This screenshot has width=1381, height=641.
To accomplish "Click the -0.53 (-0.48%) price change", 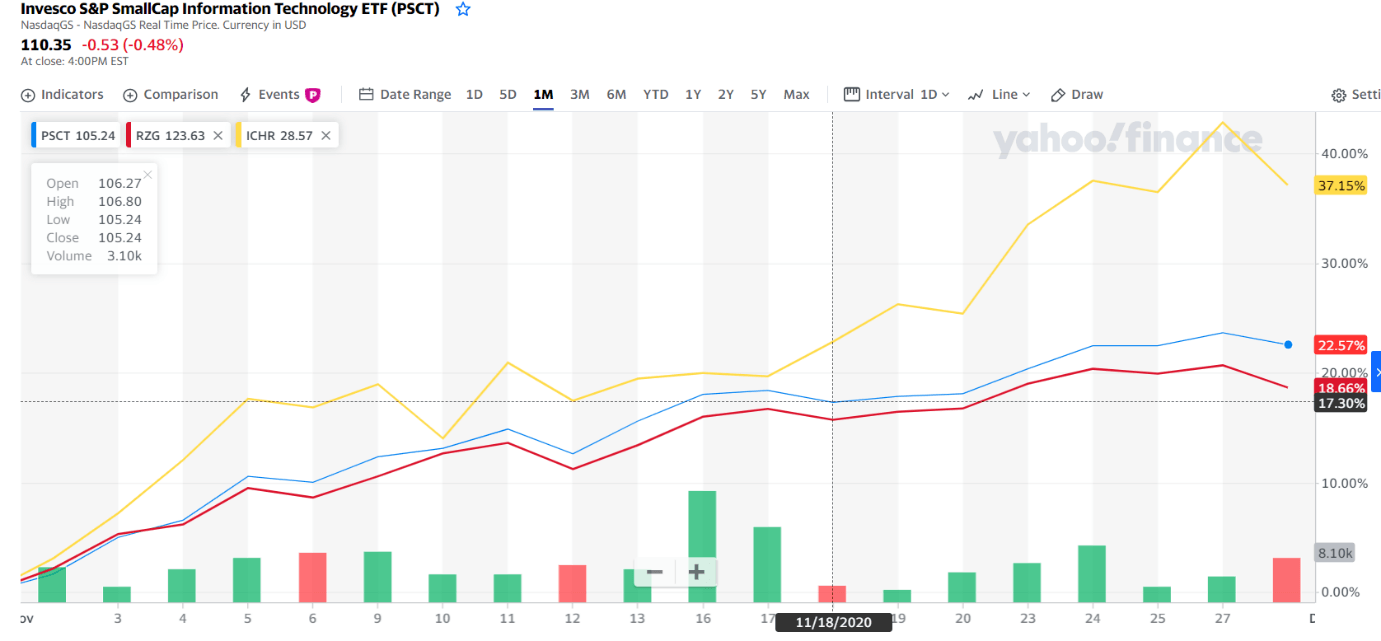I will click(x=133, y=45).
